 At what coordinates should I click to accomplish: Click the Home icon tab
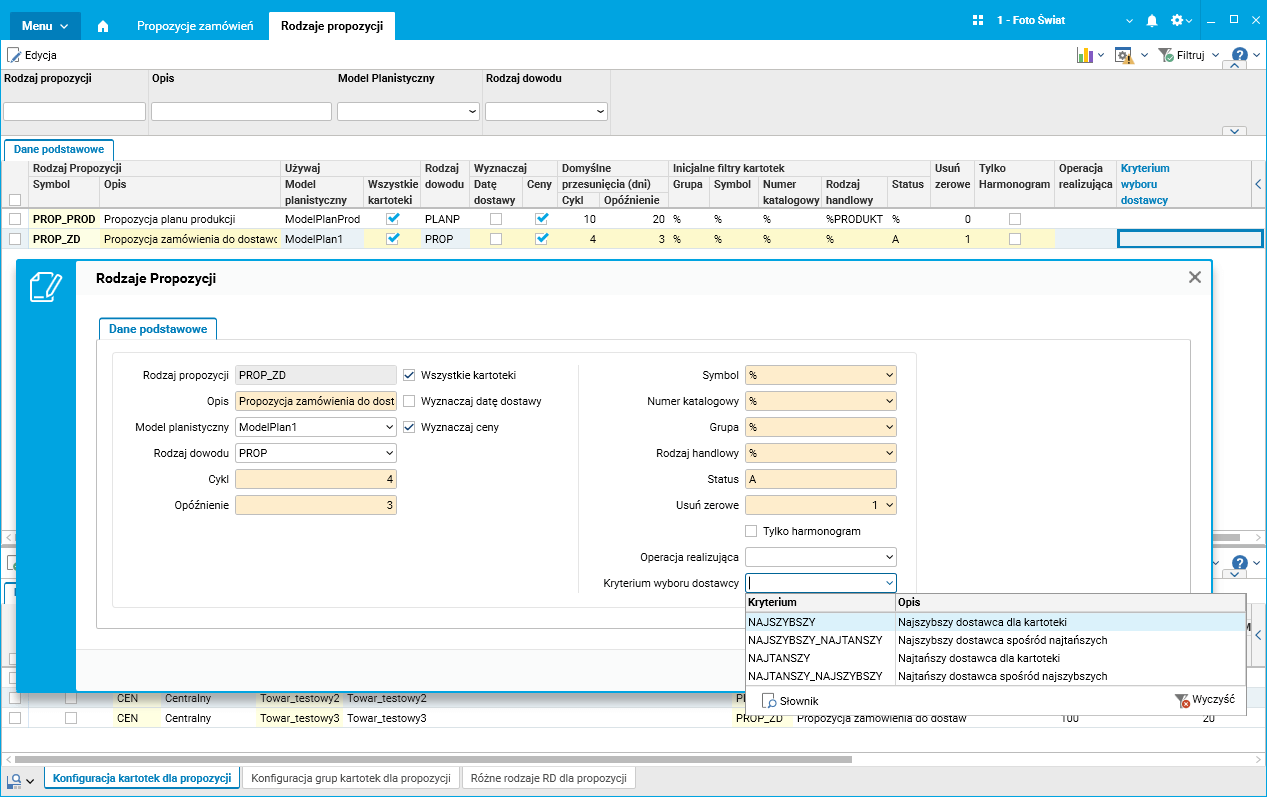coord(102,26)
